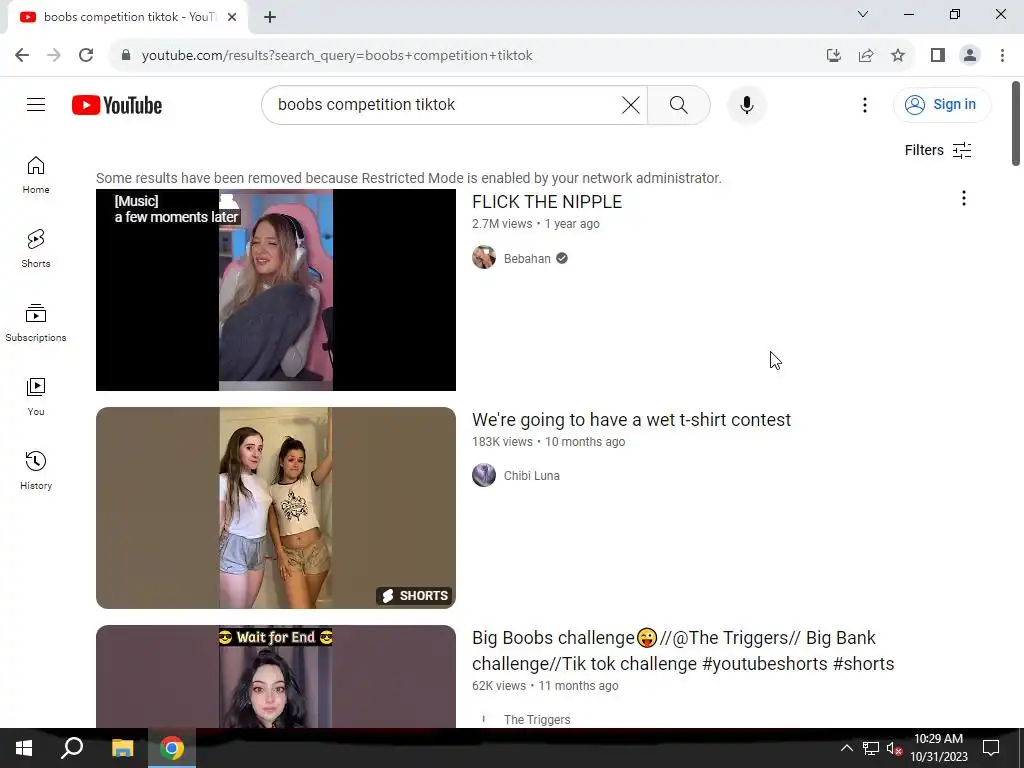Image resolution: width=1024 pixels, height=768 pixels.
Task: Clear the search box with the X icon
Action: 631,104
